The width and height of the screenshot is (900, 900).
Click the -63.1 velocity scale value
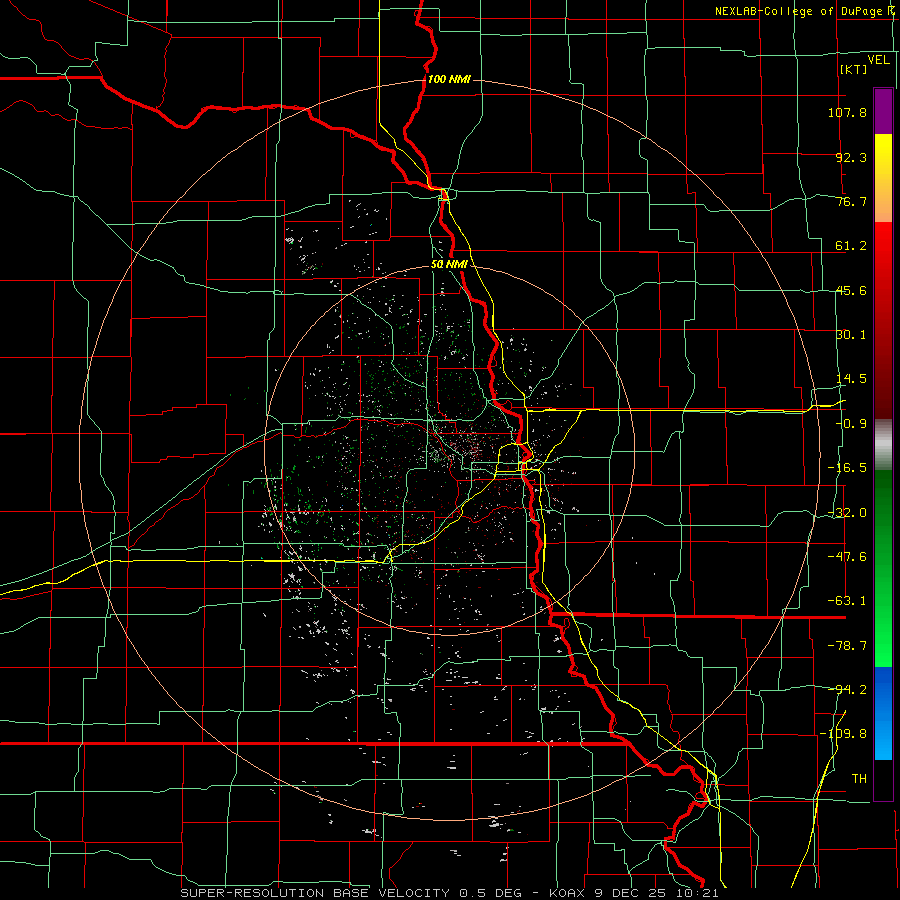click(x=847, y=601)
